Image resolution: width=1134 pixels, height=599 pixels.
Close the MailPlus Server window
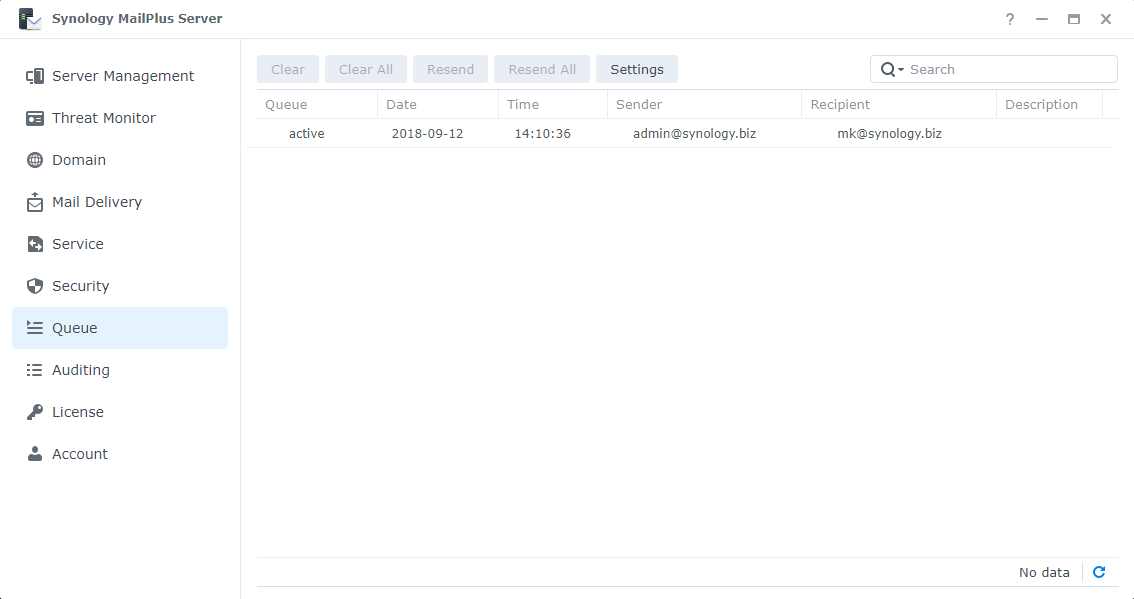click(1106, 20)
